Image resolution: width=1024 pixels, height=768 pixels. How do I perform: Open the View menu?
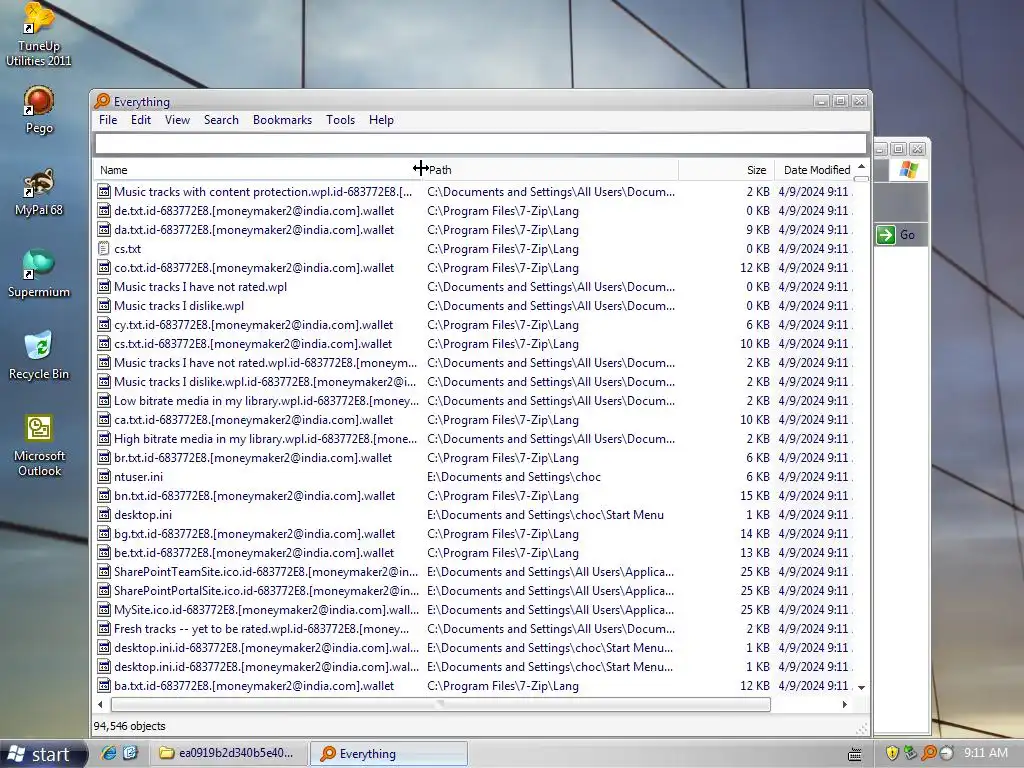[x=177, y=120]
